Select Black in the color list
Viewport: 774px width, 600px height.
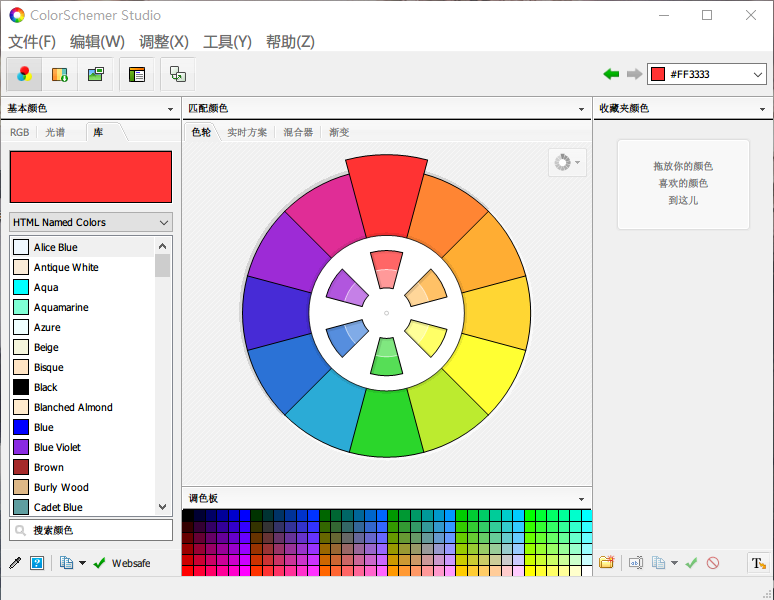[82, 387]
